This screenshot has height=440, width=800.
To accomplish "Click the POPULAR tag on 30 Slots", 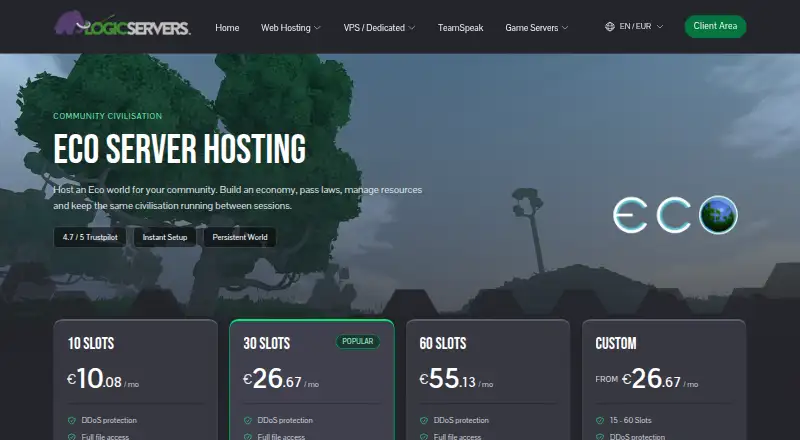I will point(358,341).
